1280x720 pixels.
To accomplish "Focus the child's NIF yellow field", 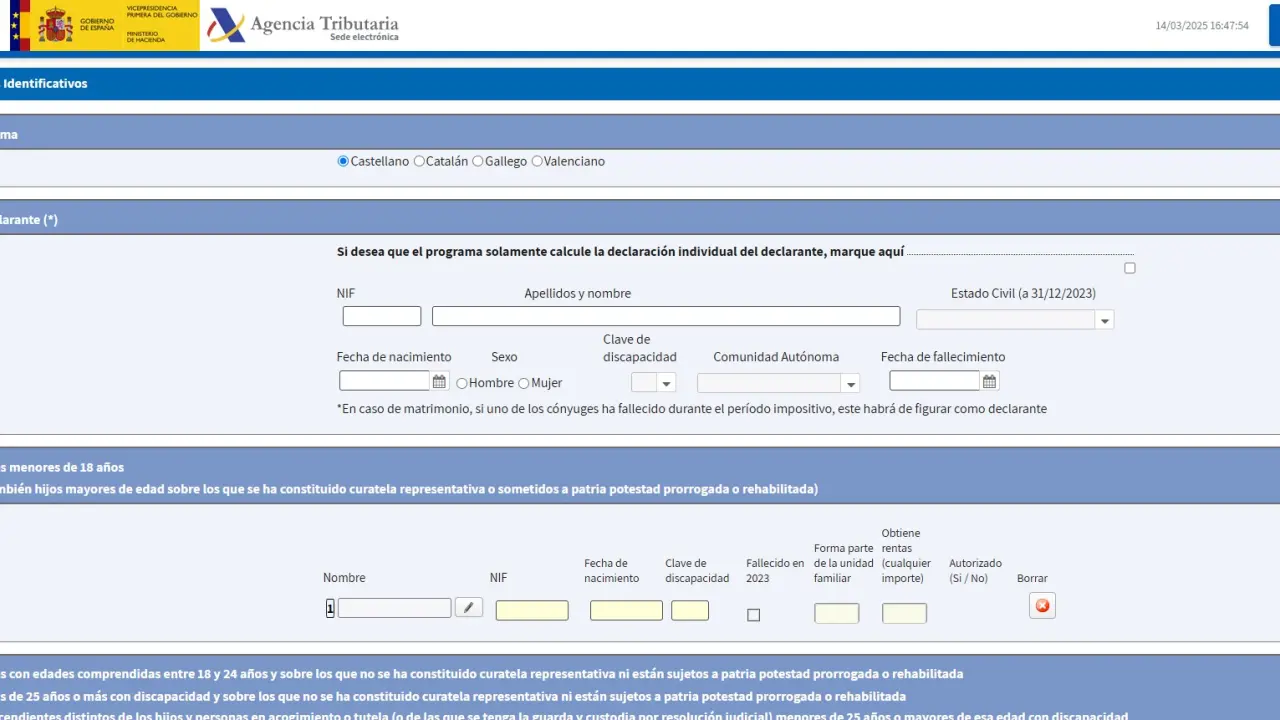I will [x=532, y=610].
